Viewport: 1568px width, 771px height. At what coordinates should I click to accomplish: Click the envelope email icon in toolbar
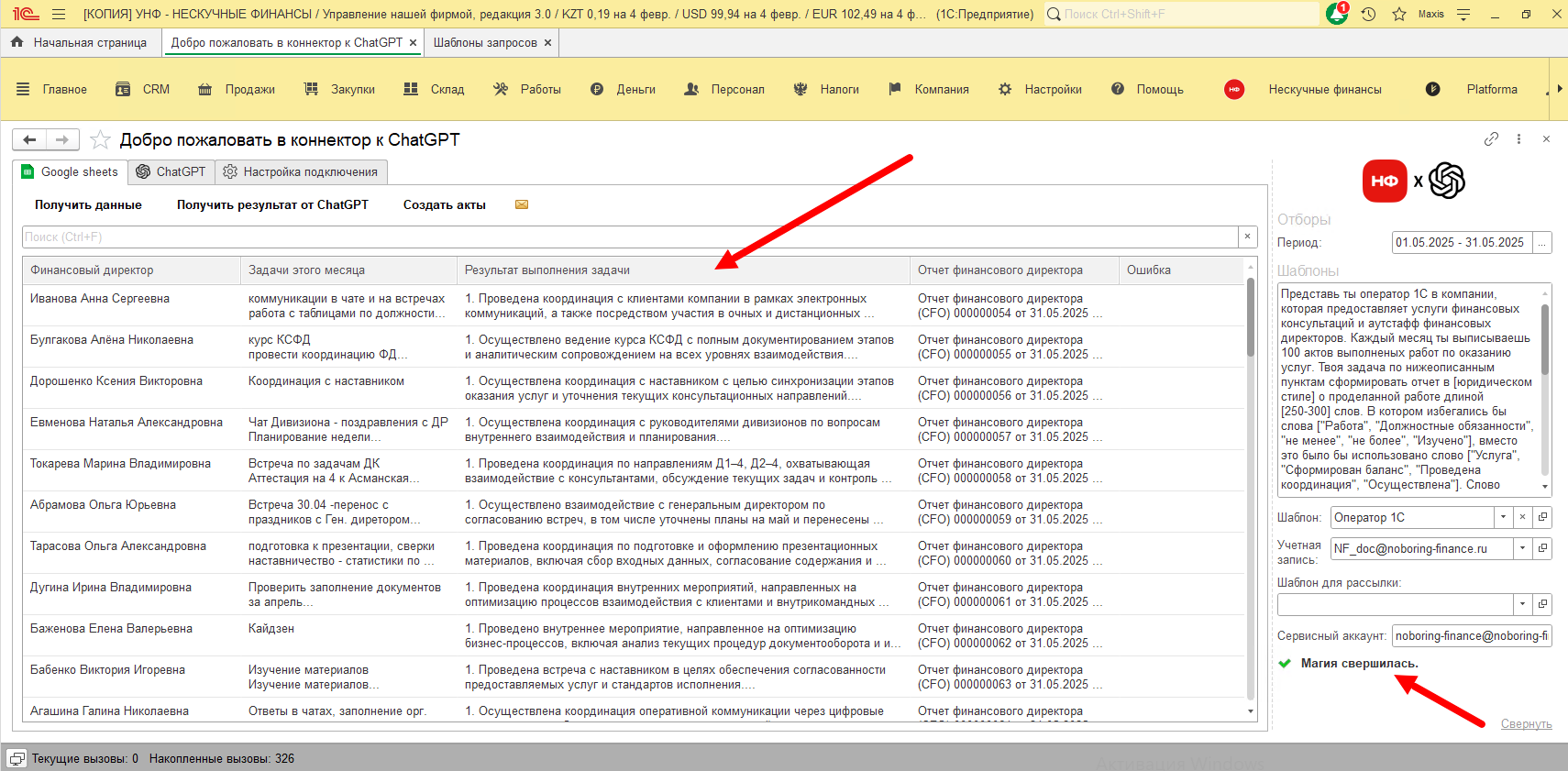pos(522,204)
